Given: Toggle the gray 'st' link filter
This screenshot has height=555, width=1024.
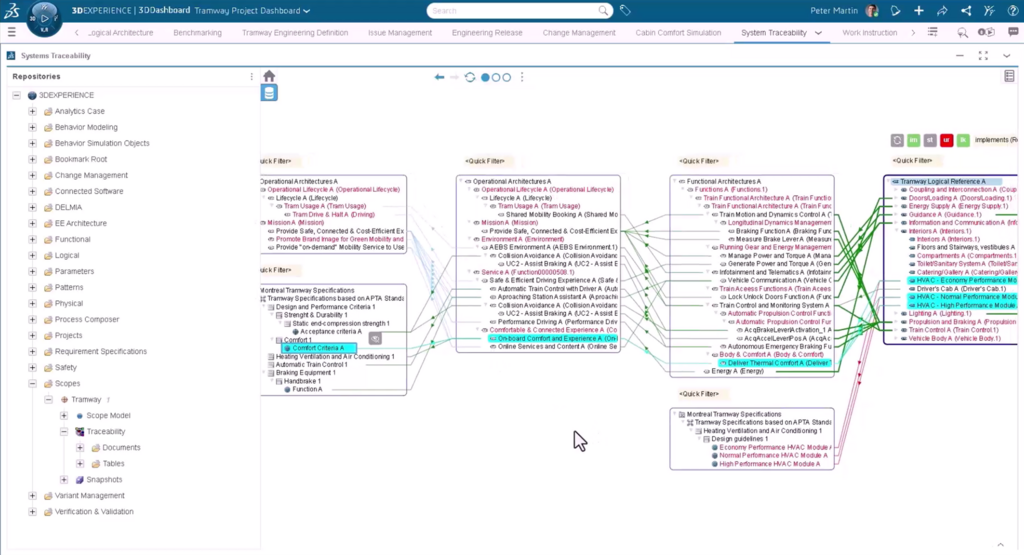Looking at the screenshot, I should [x=930, y=141].
